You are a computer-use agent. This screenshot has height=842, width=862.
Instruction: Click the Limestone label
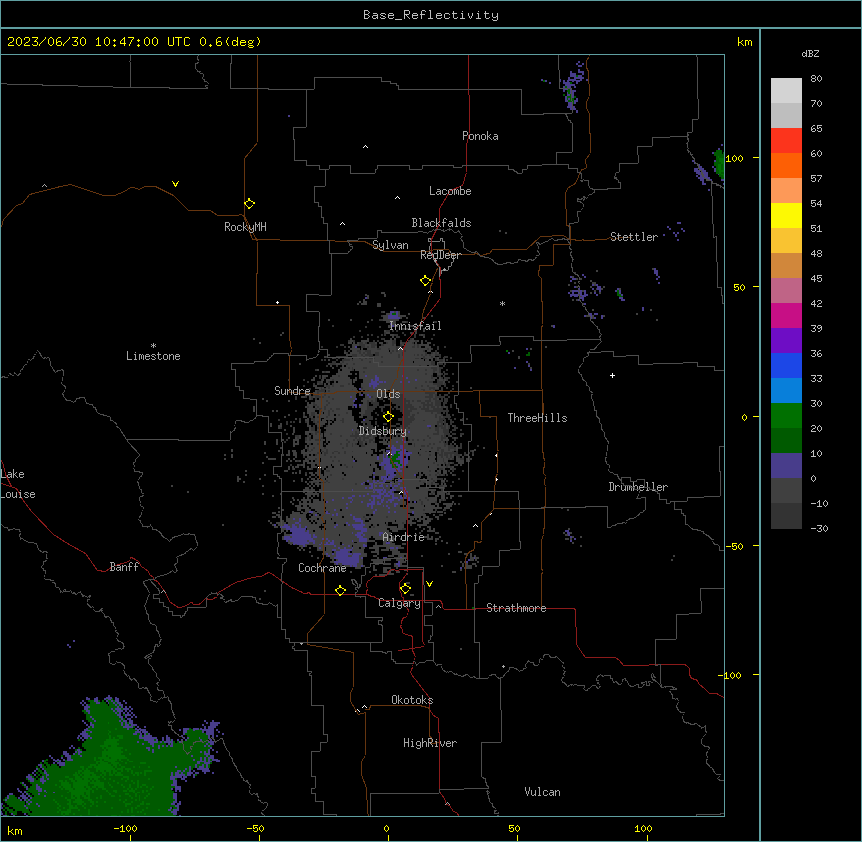tap(153, 356)
